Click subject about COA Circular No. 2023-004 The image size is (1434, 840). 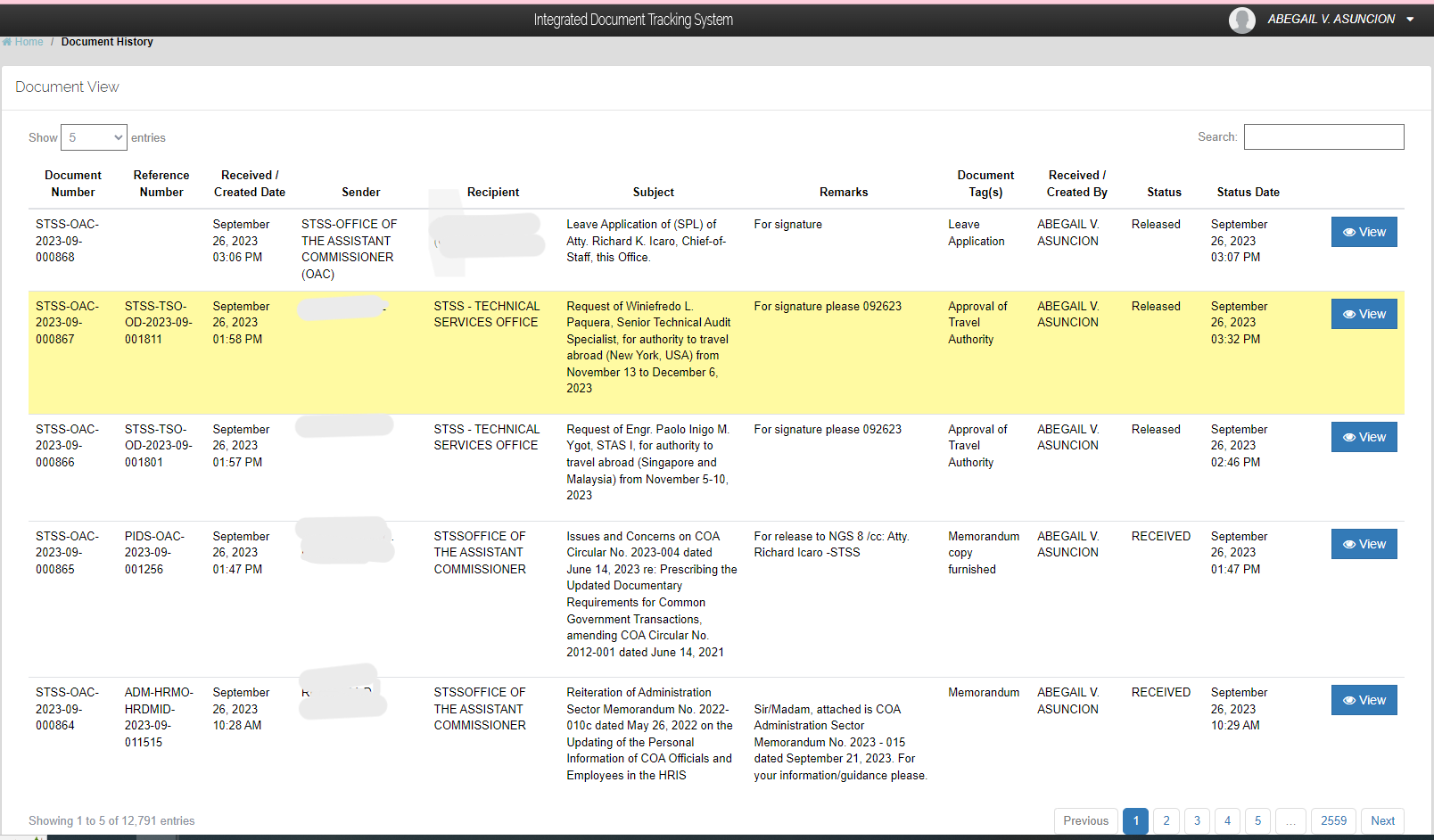pos(652,594)
